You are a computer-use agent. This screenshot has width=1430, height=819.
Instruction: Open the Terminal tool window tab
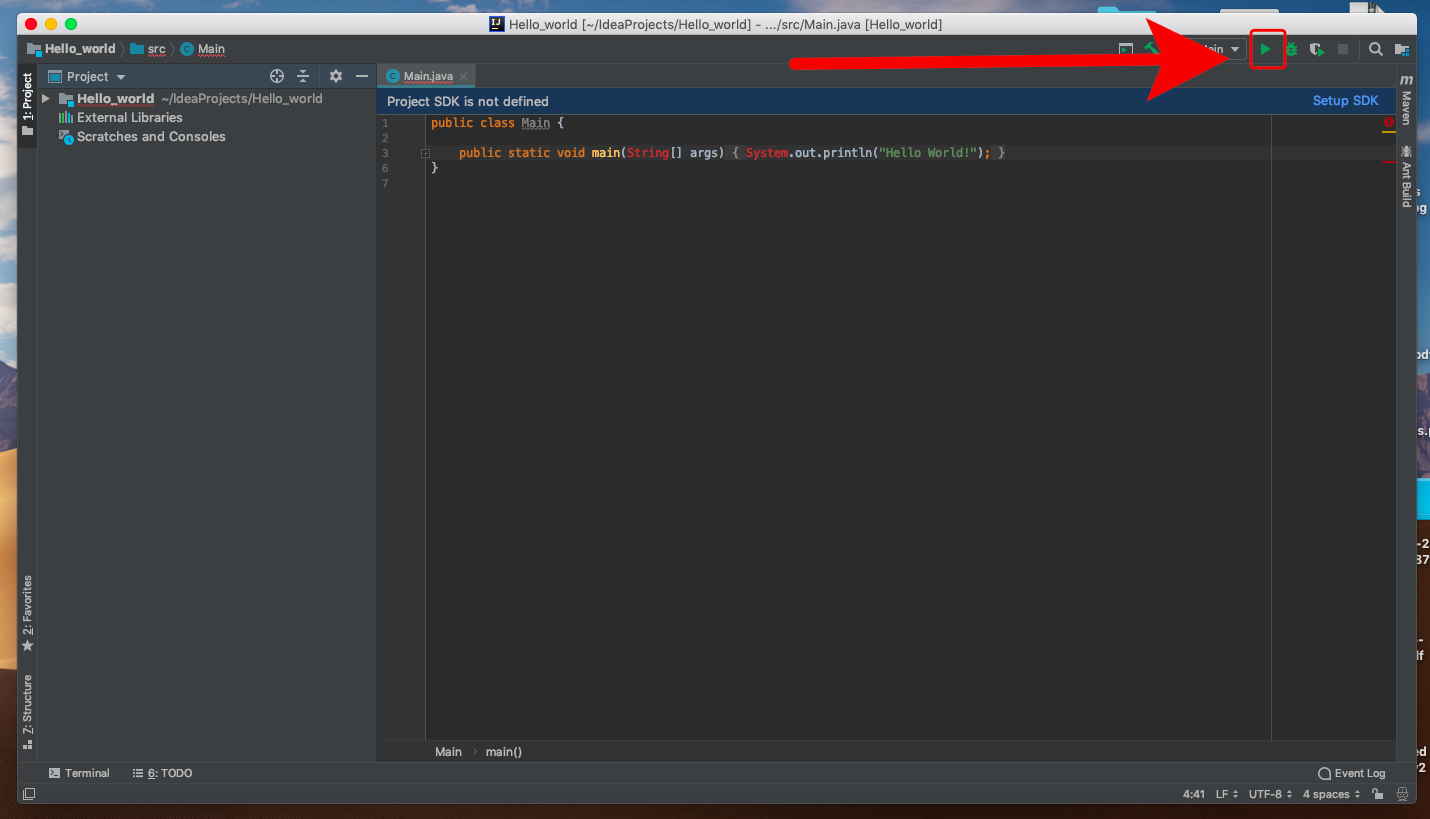(x=80, y=773)
